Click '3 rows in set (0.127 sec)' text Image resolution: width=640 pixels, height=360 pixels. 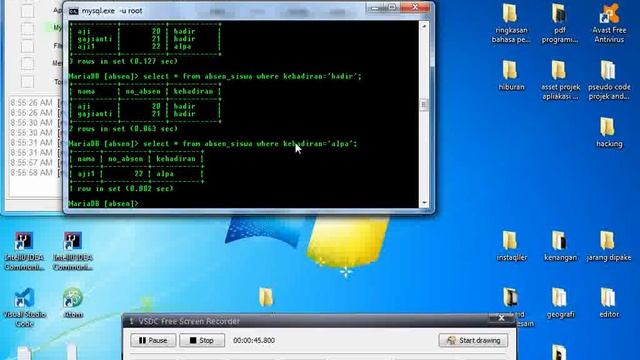124,61
